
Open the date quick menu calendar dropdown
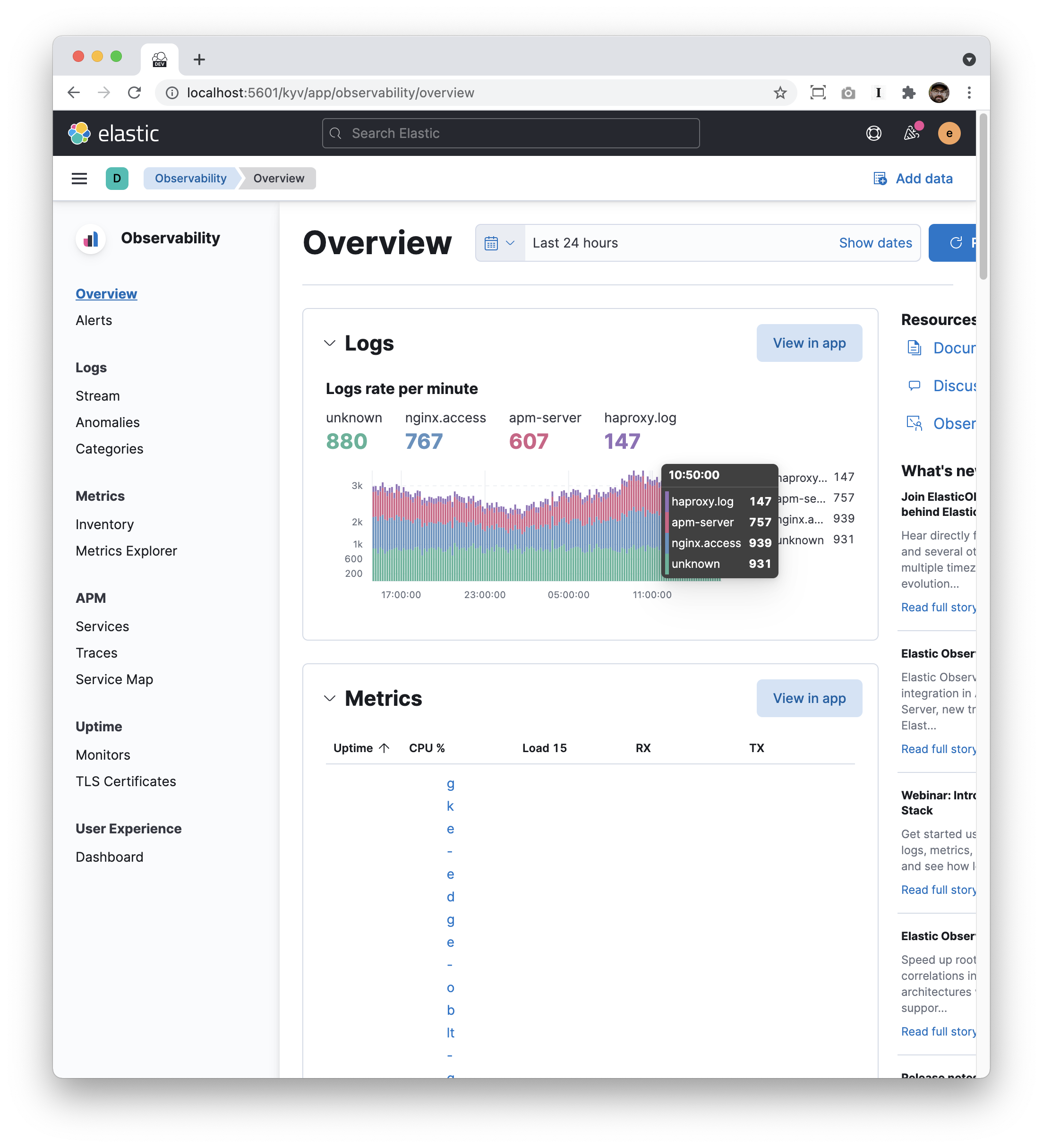point(500,243)
